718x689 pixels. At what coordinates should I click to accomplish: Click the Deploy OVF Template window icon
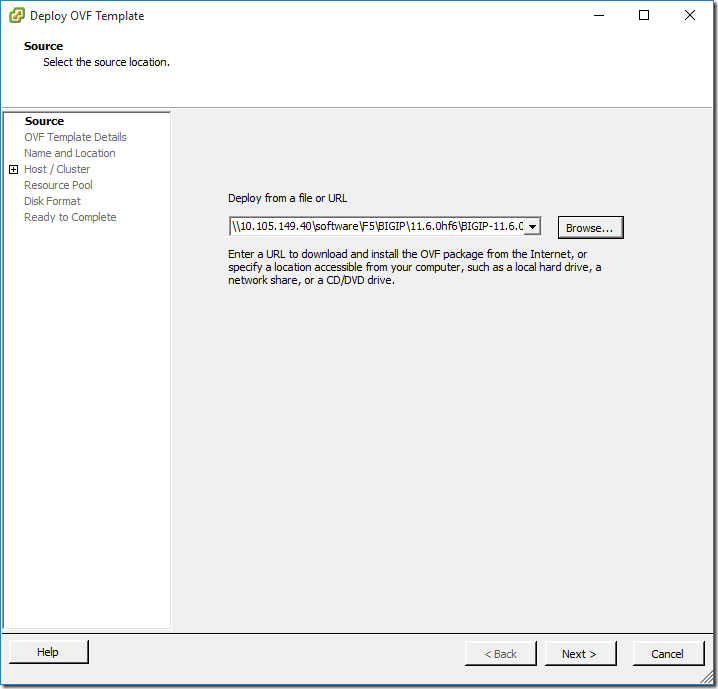[x=17, y=16]
